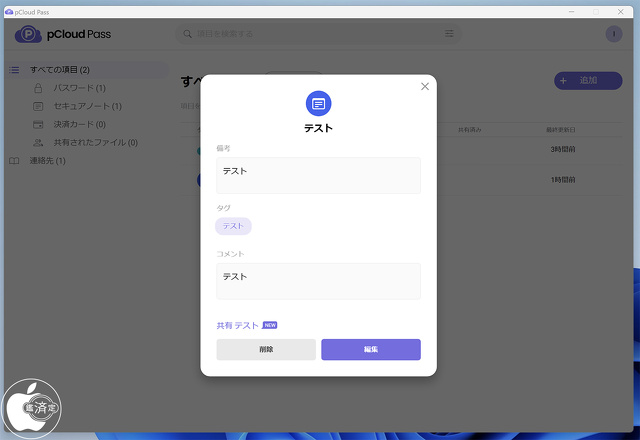Select パスワード (1) category
Image resolution: width=640 pixels, height=440 pixels.
pos(80,88)
